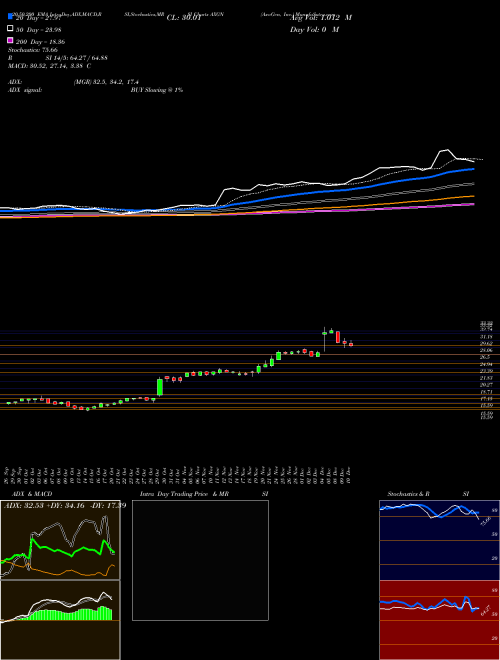Click the 31.18 price axis label
Viewport: 500px width, 660px height.
point(487,337)
